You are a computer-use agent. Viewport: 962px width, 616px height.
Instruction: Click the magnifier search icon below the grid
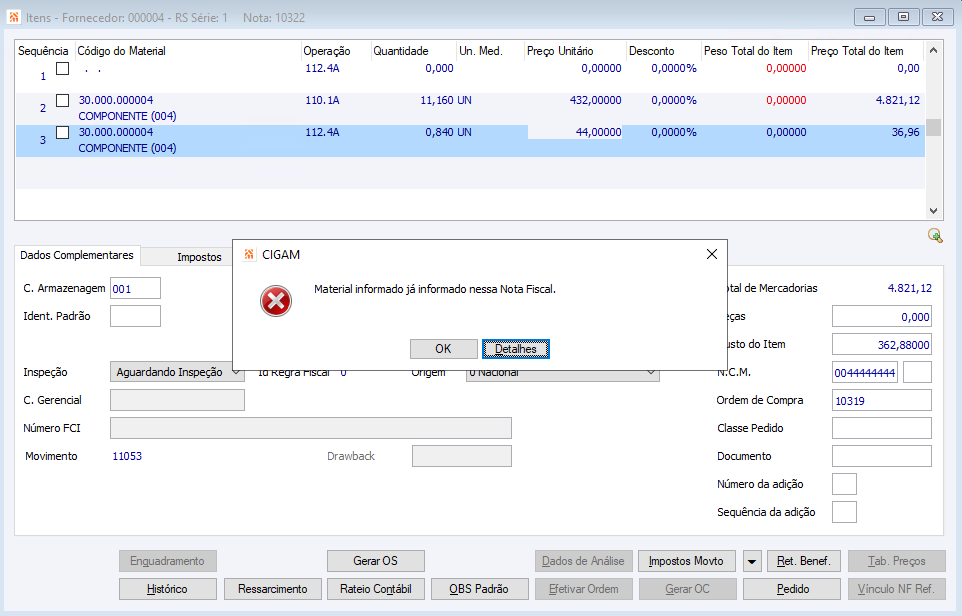point(935,236)
